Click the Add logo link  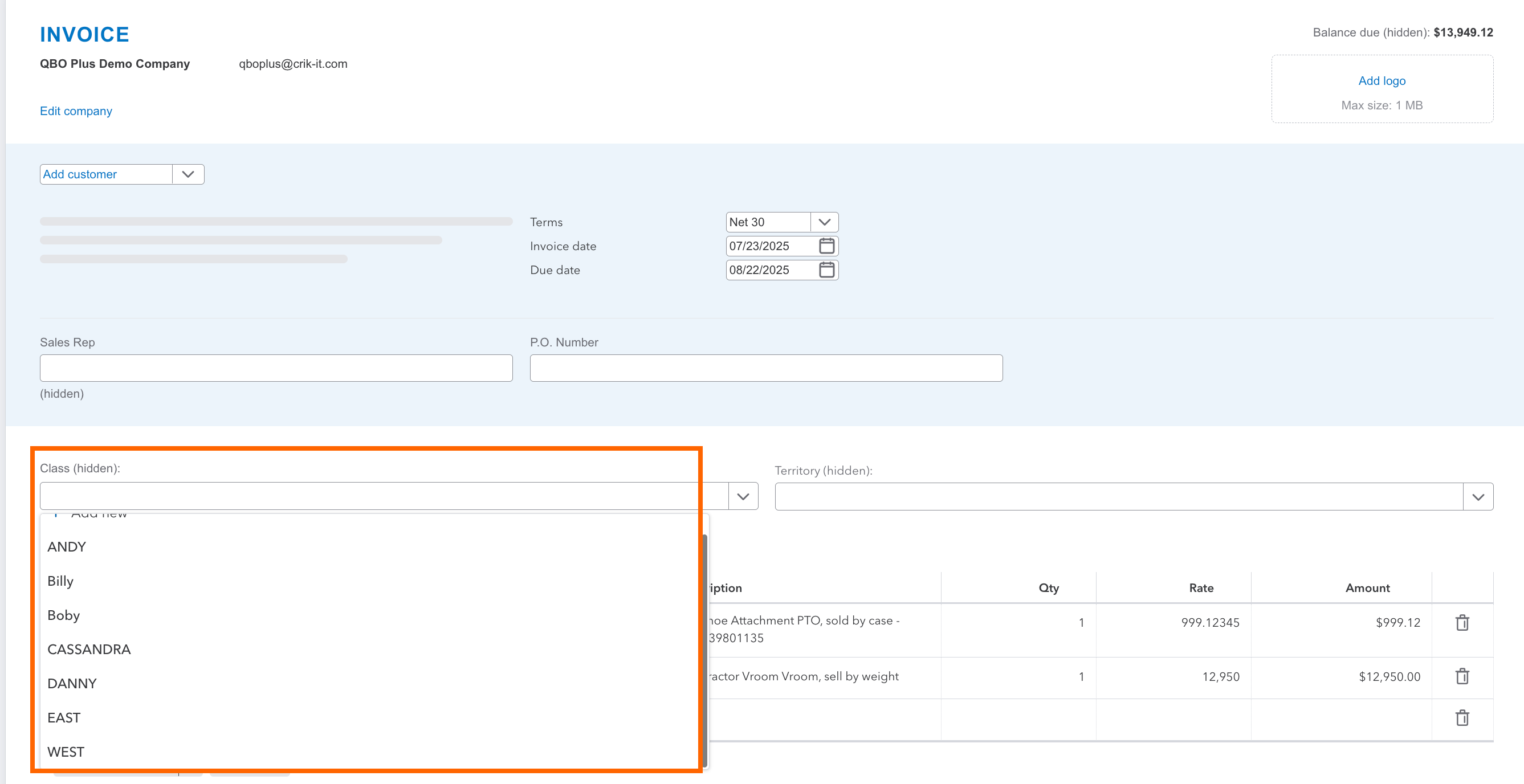point(1381,81)
